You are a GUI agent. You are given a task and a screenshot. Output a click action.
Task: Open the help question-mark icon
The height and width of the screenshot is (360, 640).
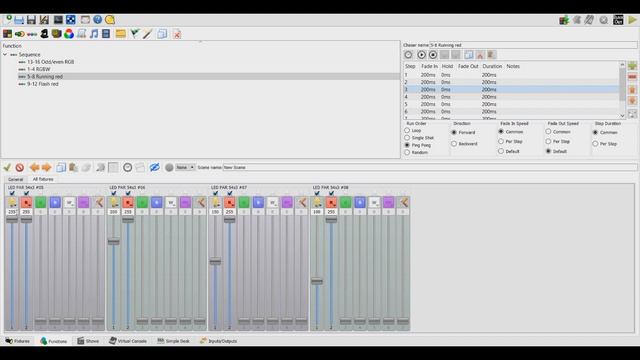click(97, 20)
